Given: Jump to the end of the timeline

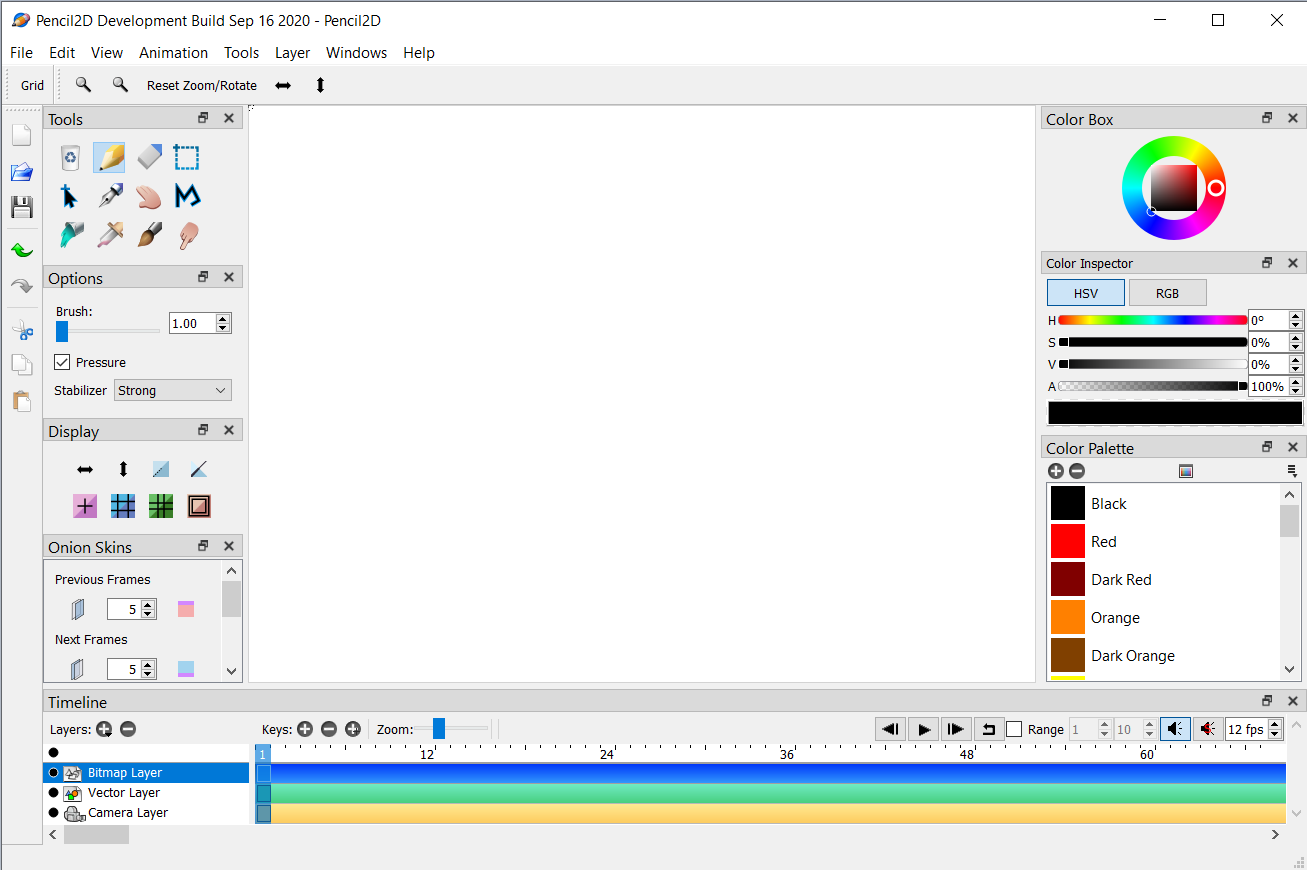Looking at the screenshot, I should (x=955, y=729).
